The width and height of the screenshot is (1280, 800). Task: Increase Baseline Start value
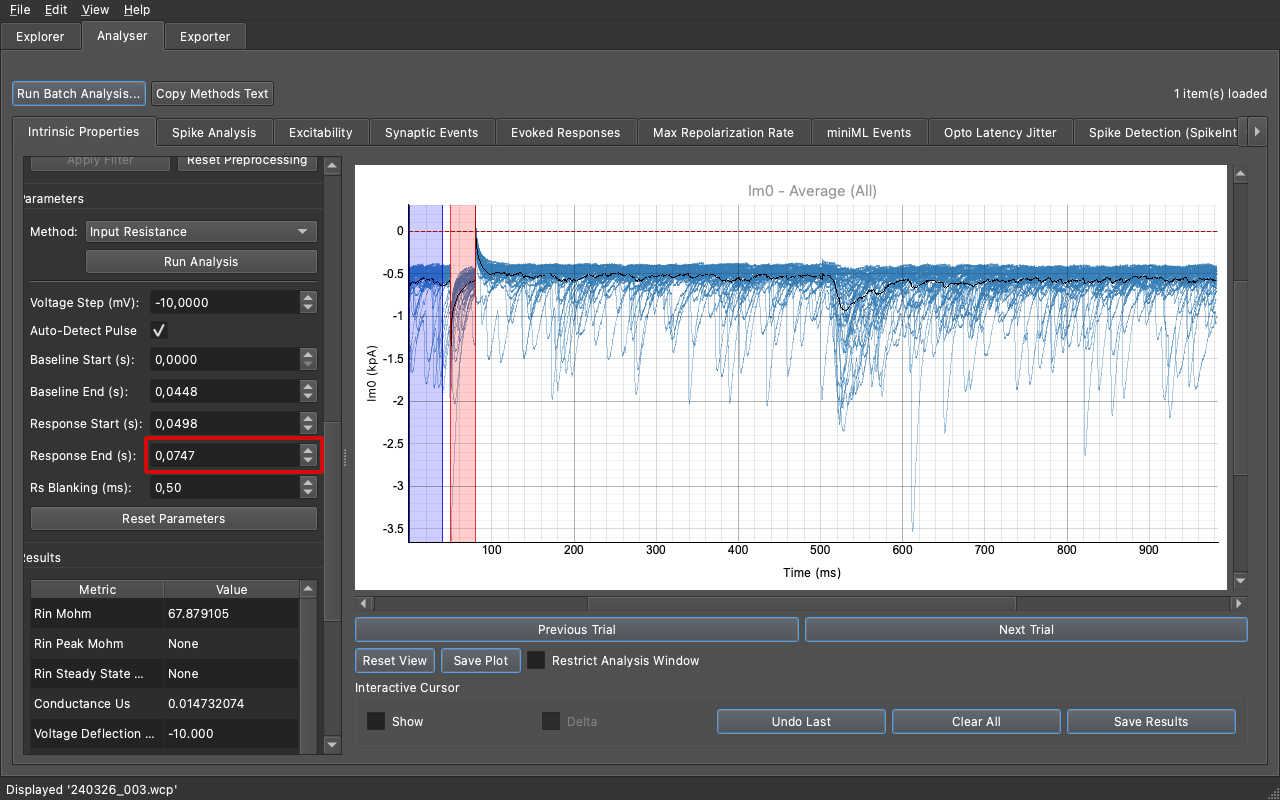click(308, 354)
